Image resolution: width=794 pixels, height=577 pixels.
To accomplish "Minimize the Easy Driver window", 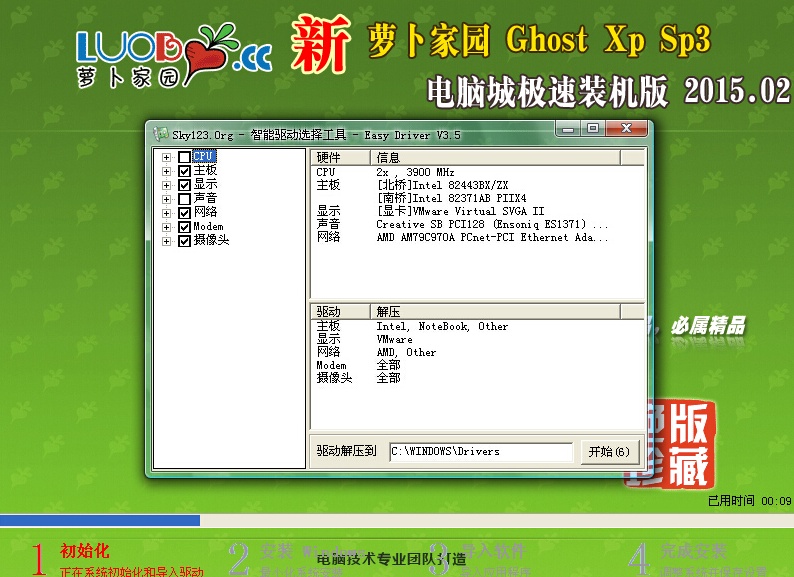I will [x=568, y=129].
